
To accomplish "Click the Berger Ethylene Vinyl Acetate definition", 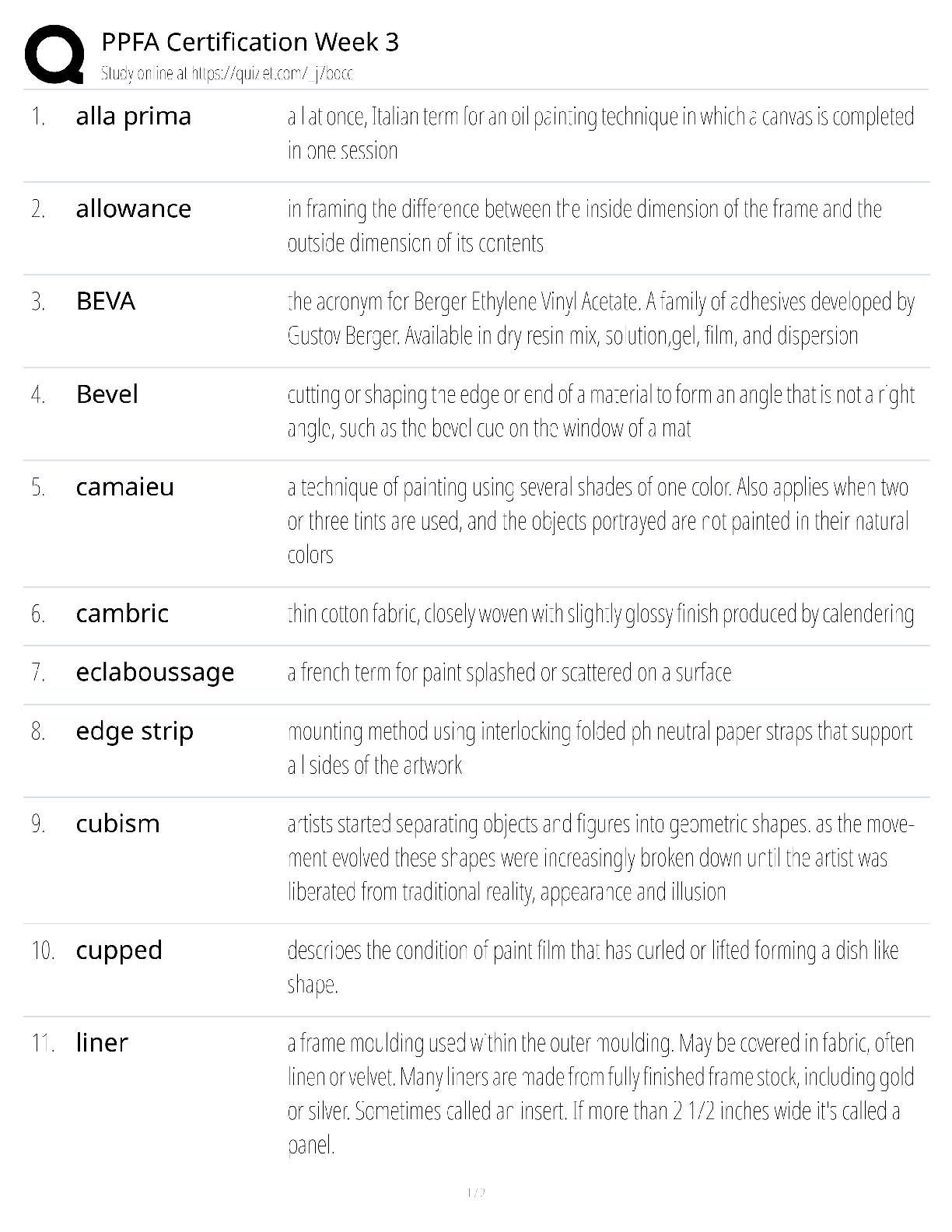I will 600,319.
